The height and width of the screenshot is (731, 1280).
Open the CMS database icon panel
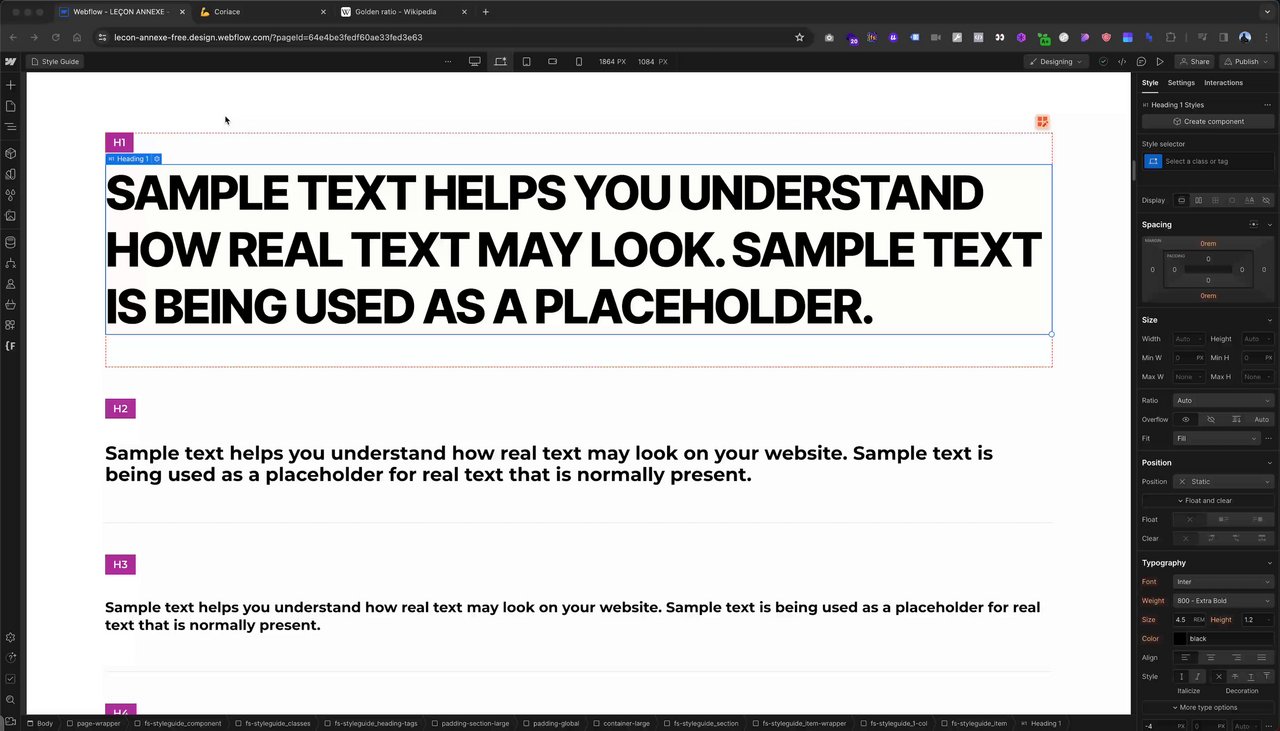(x=11, y=242)
